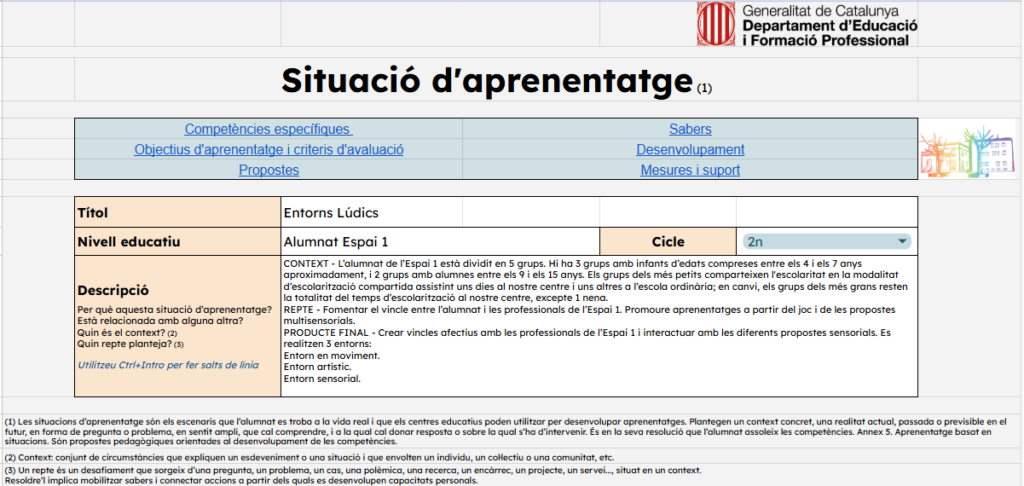
Task: Go to Objectius d'aprenentatge i criteris d'avaluació
Action: coord(268,150)
